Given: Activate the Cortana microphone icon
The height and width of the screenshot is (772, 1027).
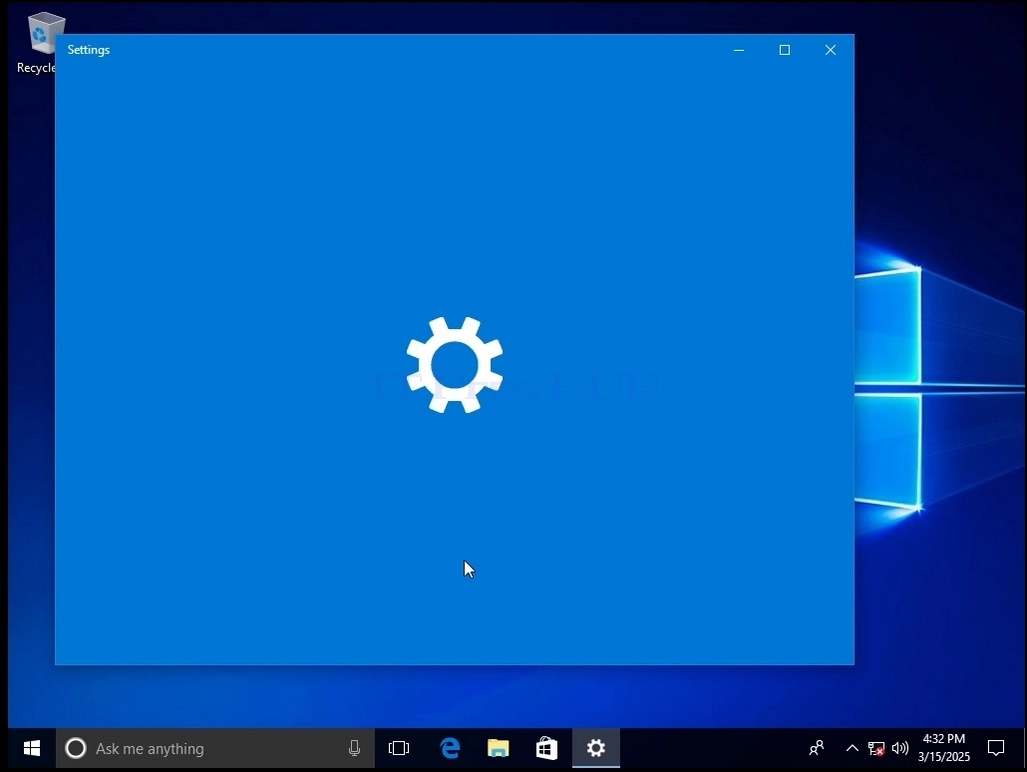Looking at the screenshot, I should tap(354, 748).
